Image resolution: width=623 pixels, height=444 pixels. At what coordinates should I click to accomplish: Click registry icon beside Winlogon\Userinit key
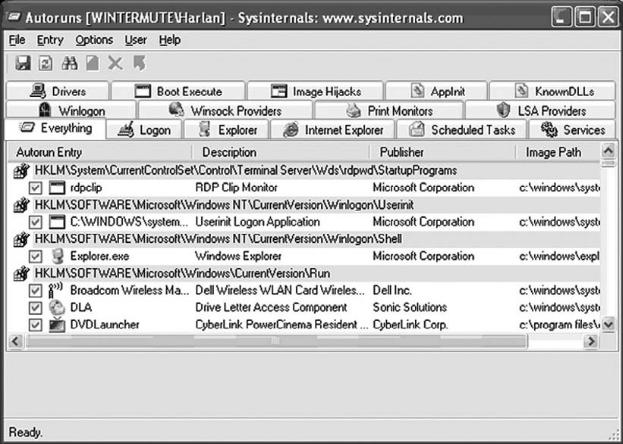(21, 205)
